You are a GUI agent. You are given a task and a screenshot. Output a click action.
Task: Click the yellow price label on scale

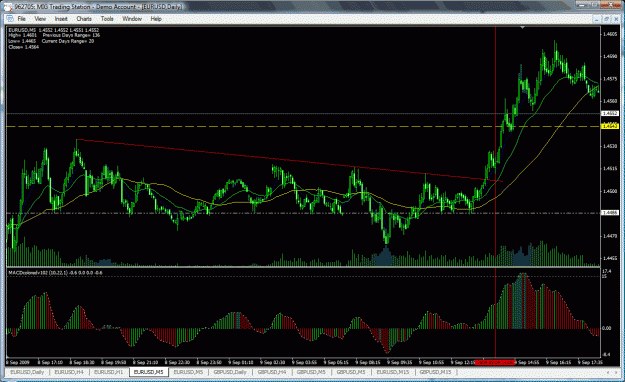click(610, 126)
